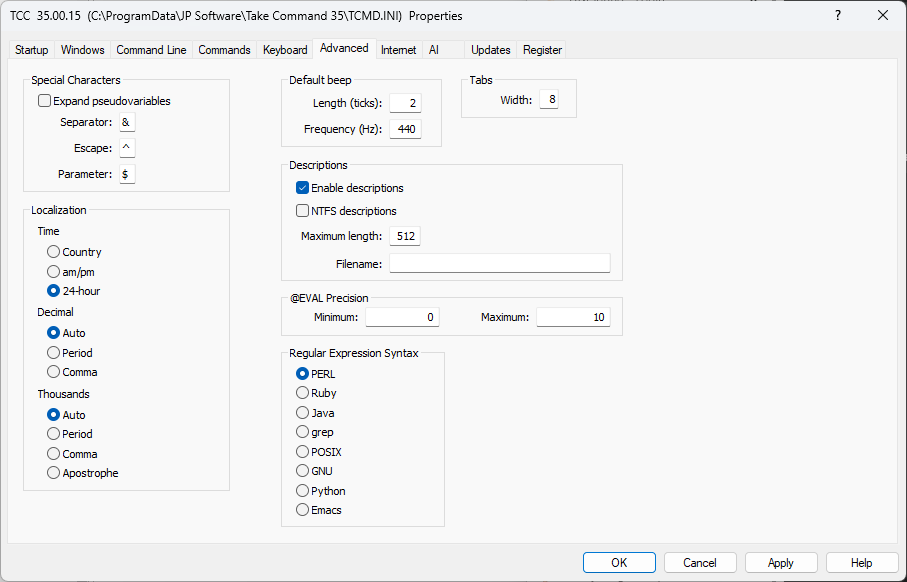907x582 pixels.
Task: Open Help for this dialog
Action: [x=862, y=563]
